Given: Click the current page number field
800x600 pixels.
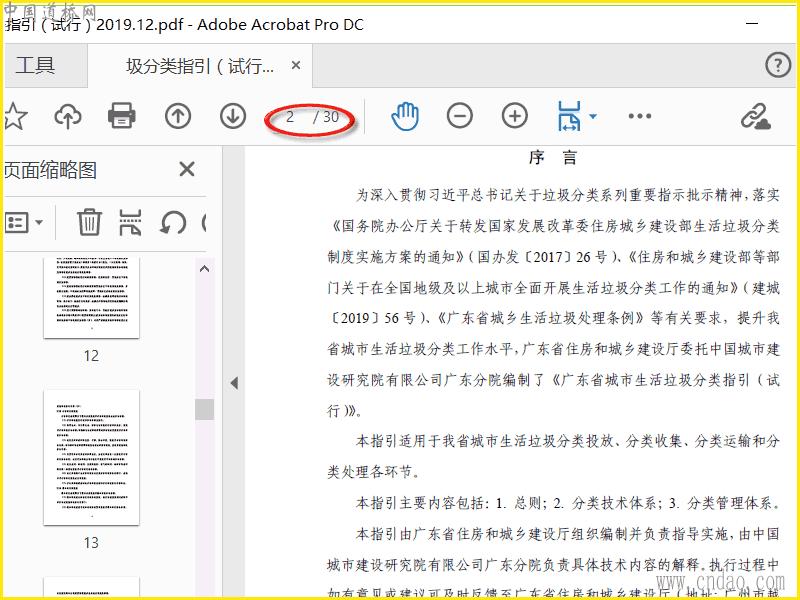Looking at the screenshot, I should pyautogui.click(x=290, y=117).
